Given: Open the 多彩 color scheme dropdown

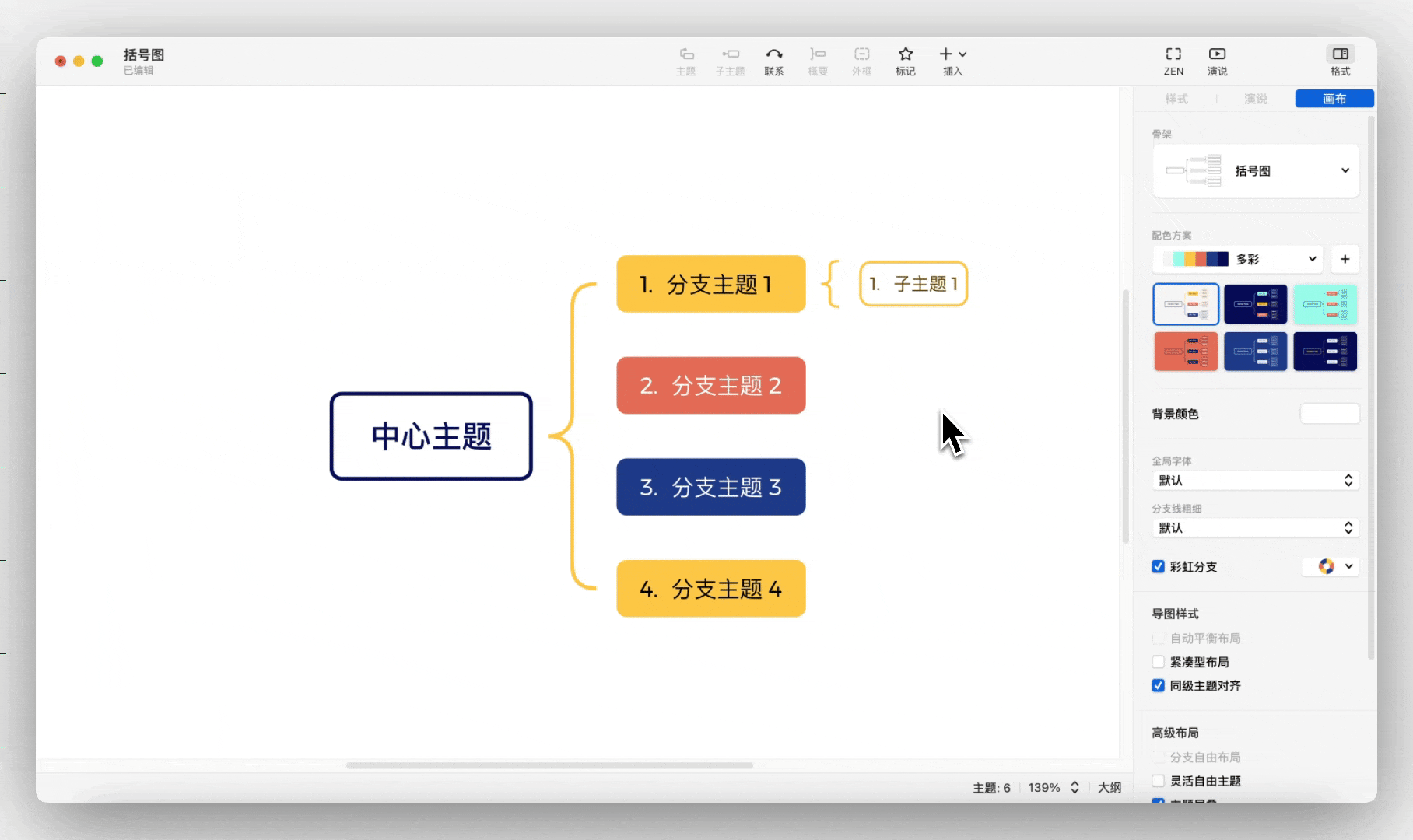Looking at the screenshot, I should [1312, 259].
